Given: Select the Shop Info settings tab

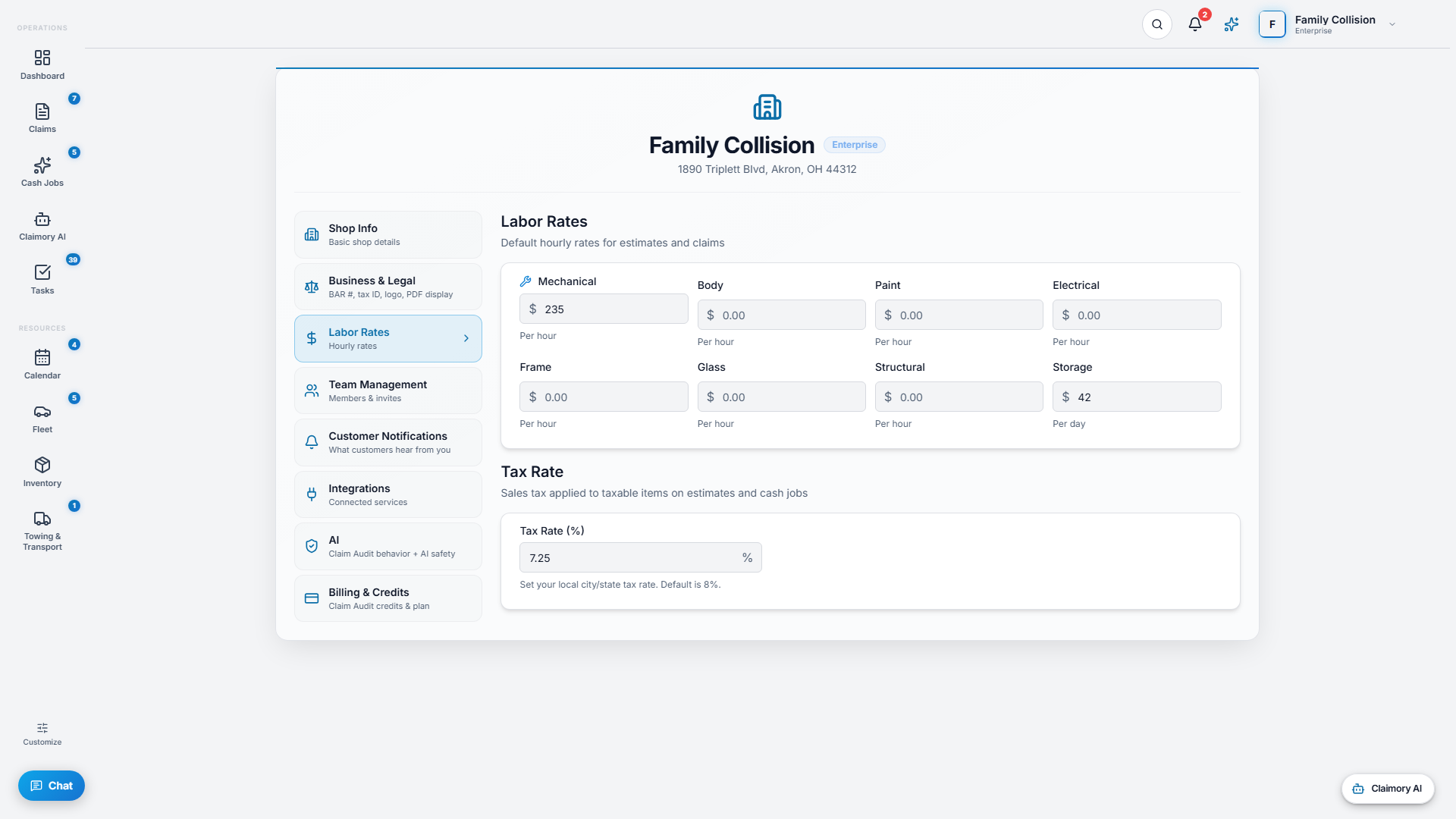Looking at the screenshot, I should 388,234.
